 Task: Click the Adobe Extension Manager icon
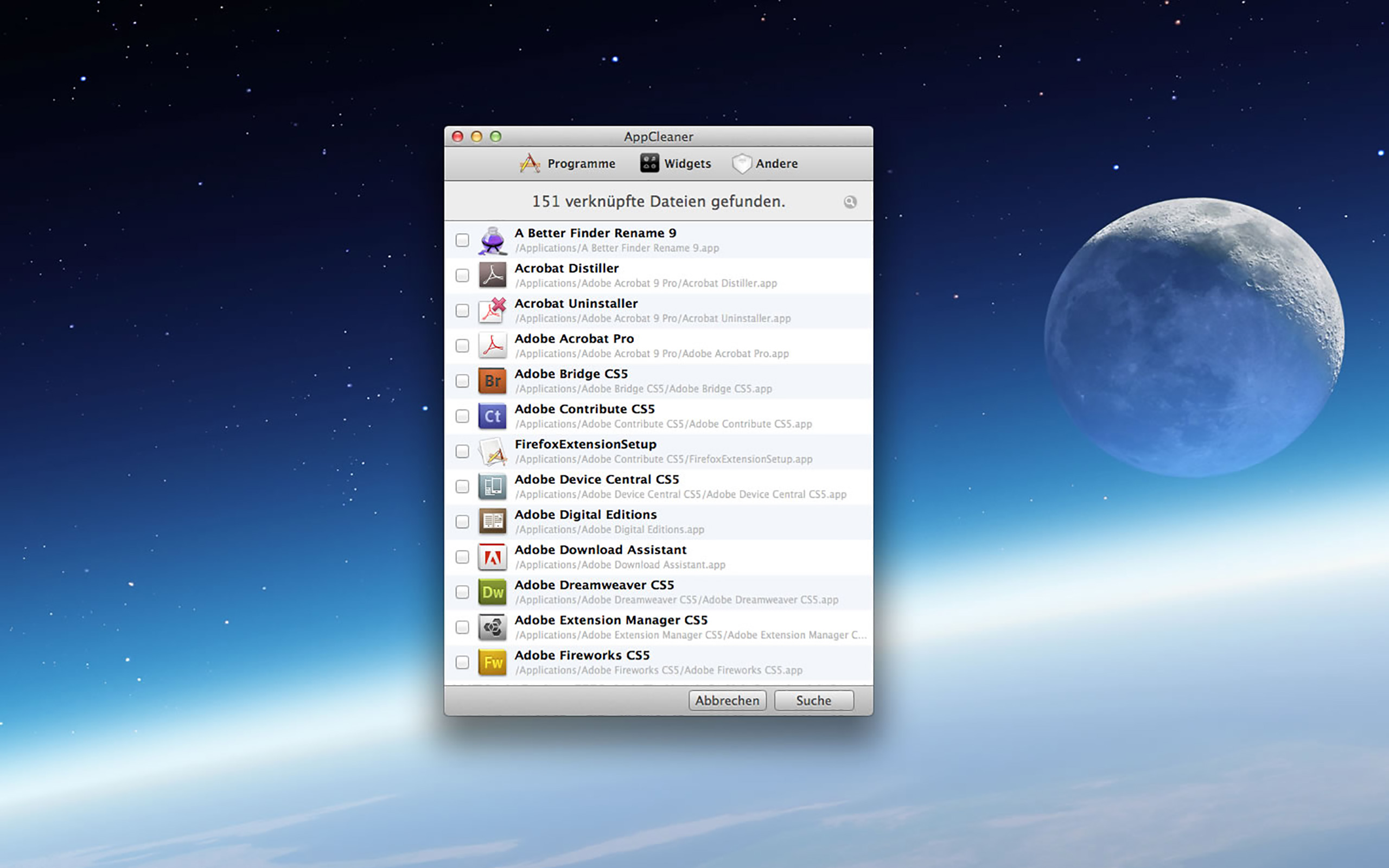492,627
